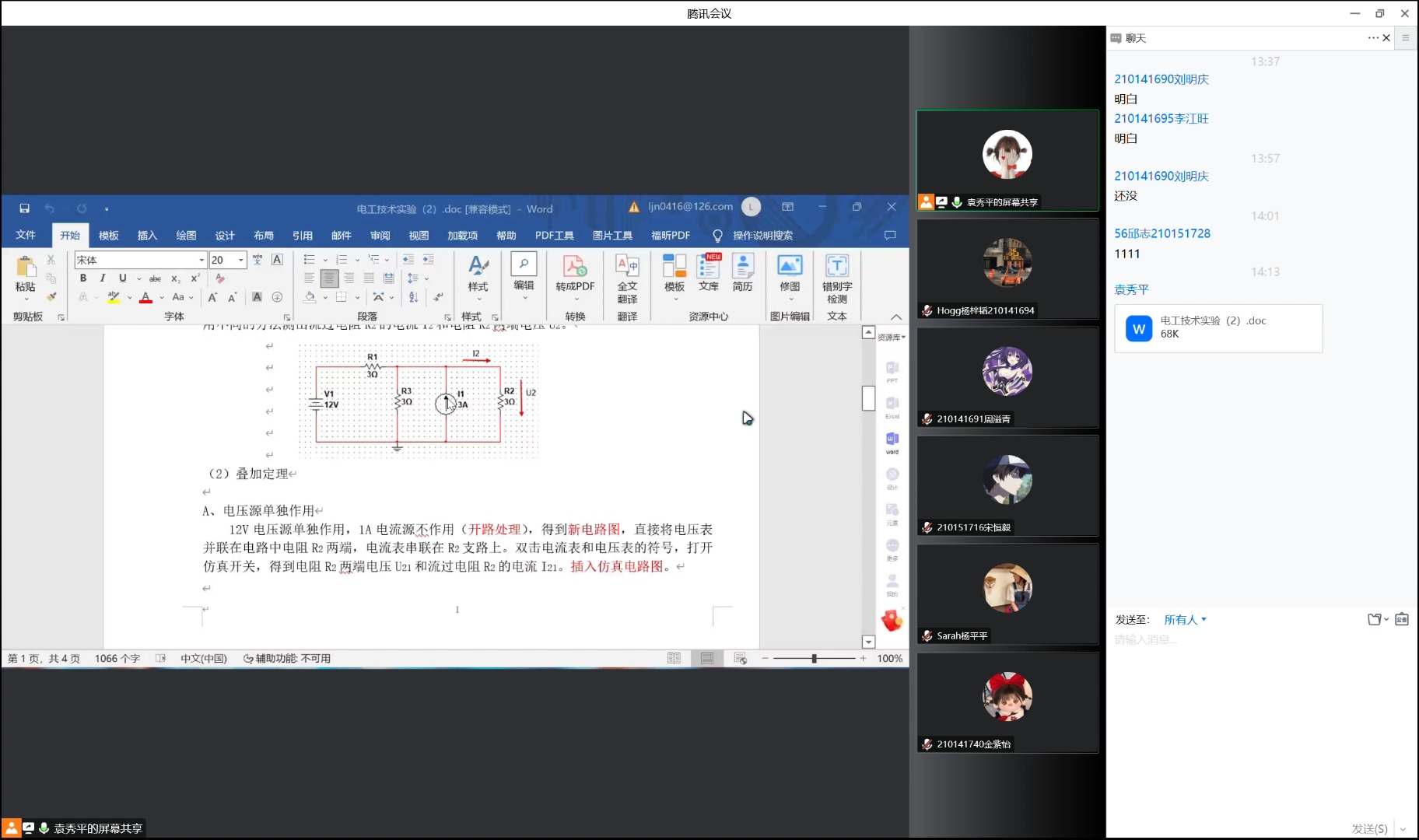The height and width of the screenshot is (840, 1419).
Task: Click the Sort A-Z icon
Action: pos(413,297)
